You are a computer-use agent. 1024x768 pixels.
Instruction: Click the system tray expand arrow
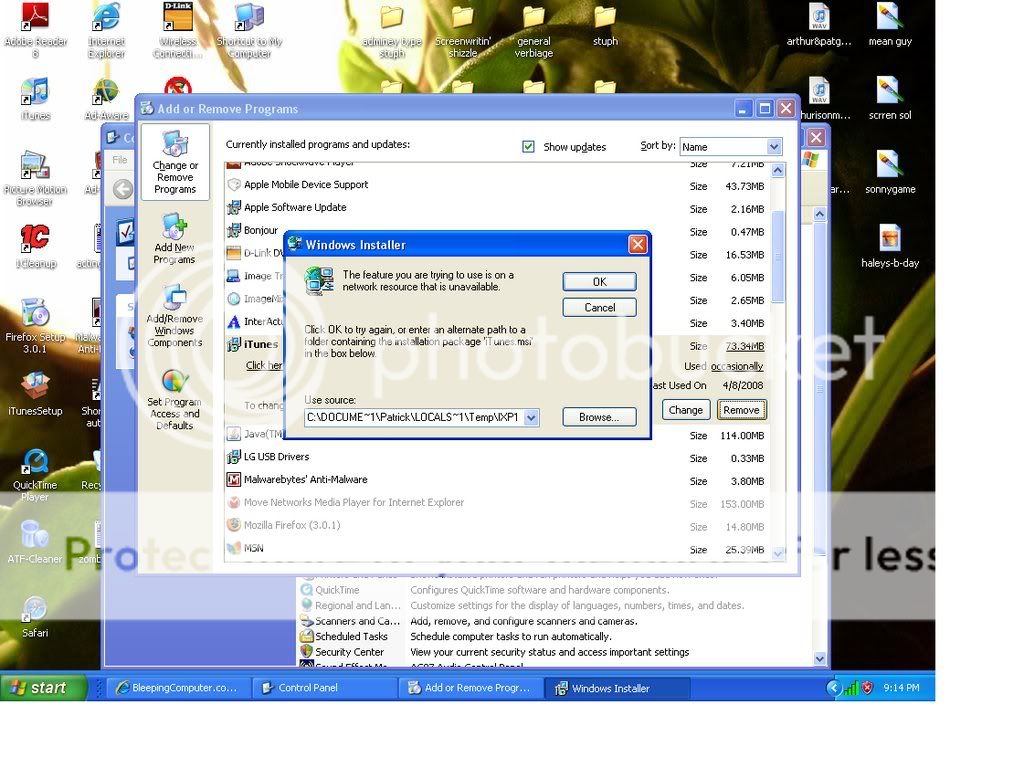click(833, 688)
